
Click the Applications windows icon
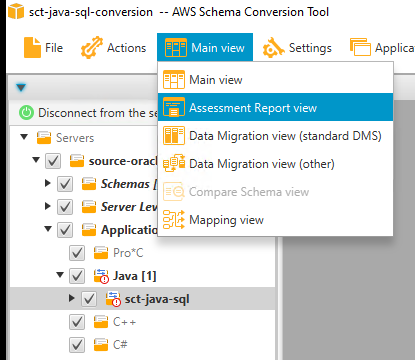(360, 47)
